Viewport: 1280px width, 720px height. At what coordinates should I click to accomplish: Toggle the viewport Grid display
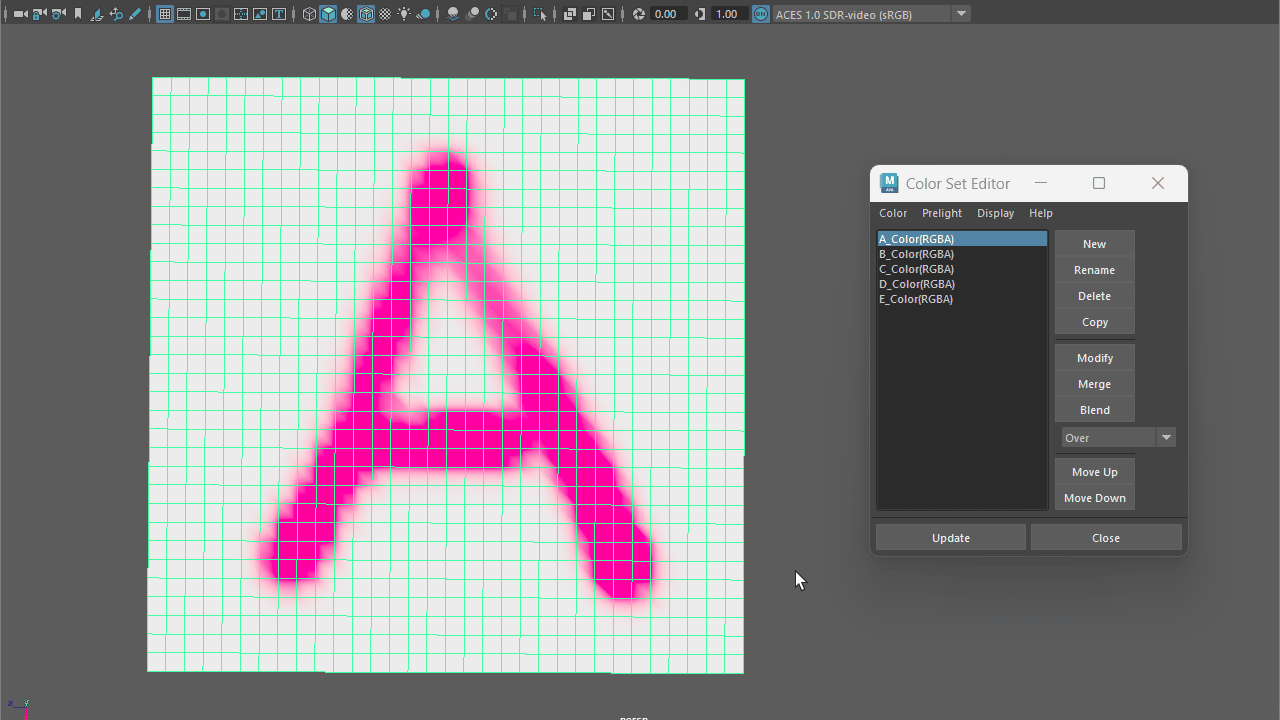[165, 14]
